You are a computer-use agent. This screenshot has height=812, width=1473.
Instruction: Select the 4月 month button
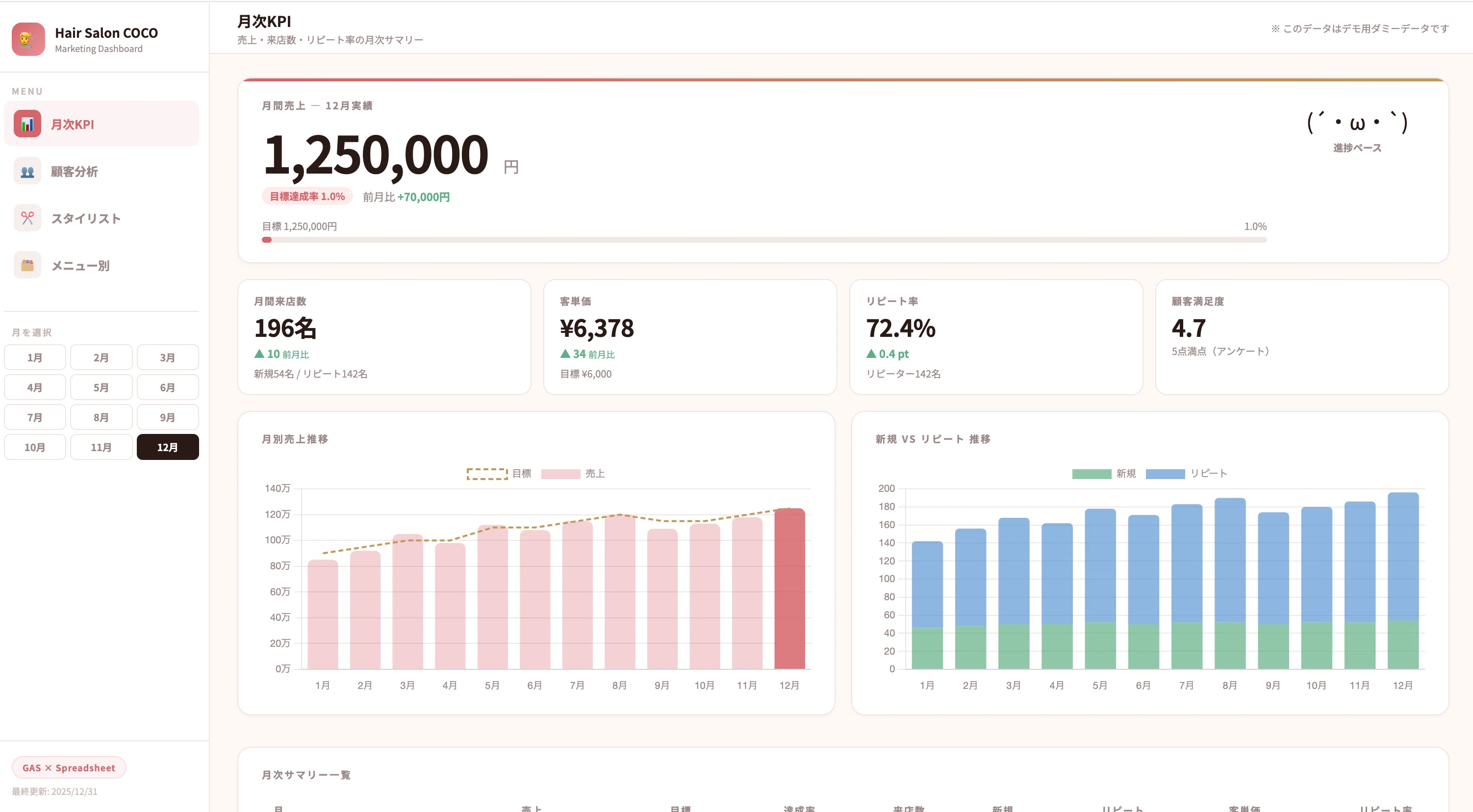pos(35,387)
